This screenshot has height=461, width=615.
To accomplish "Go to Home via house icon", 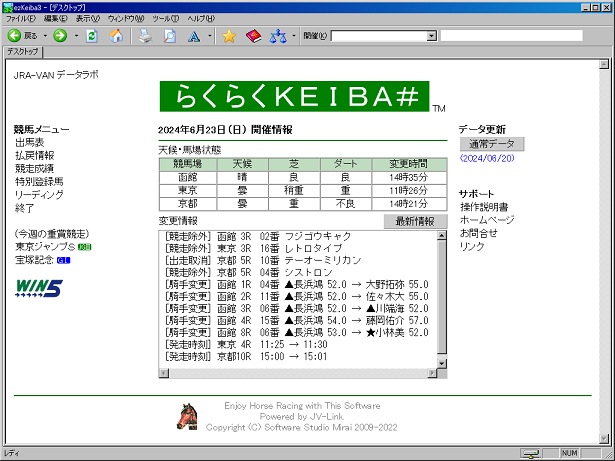I will tap(116, 36).
